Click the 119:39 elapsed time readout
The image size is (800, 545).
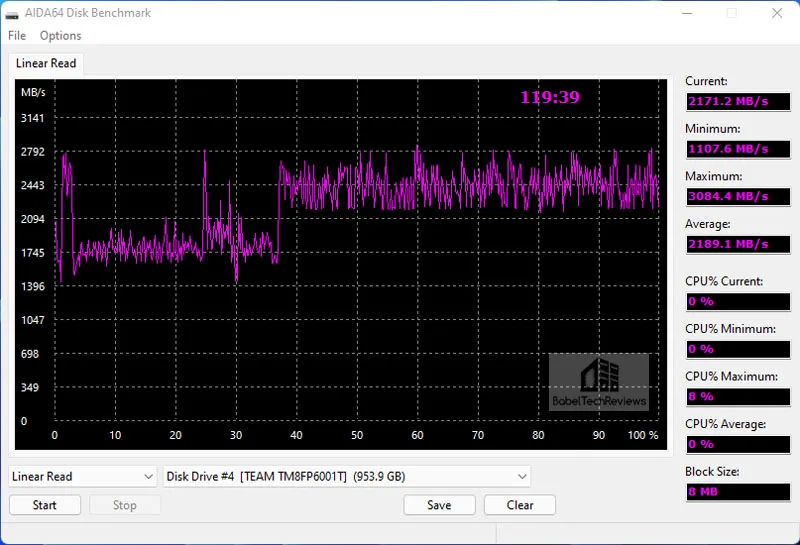(550, 97)
